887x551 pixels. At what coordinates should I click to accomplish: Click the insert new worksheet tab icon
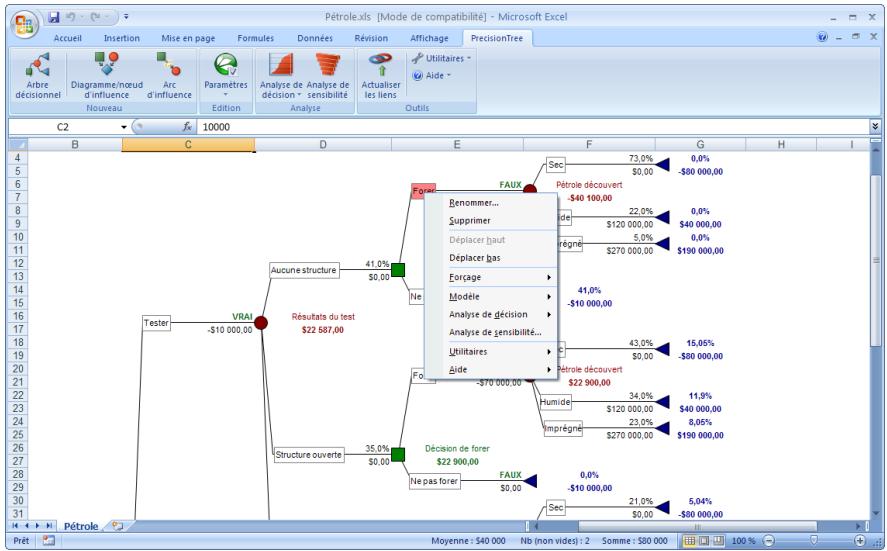pyautogui.click(x=118, y=526)
